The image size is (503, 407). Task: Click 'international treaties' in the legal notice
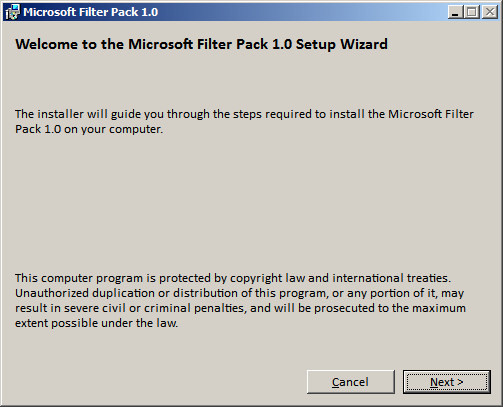(x=391, y=278)
